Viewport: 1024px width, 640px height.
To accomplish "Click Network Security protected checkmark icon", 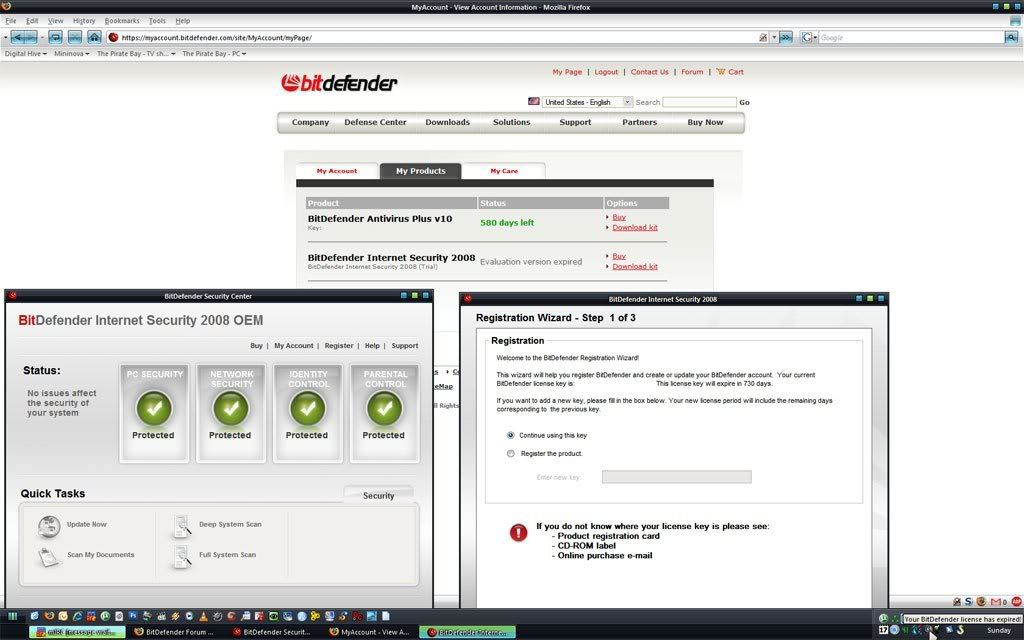I will pos(231,408).
